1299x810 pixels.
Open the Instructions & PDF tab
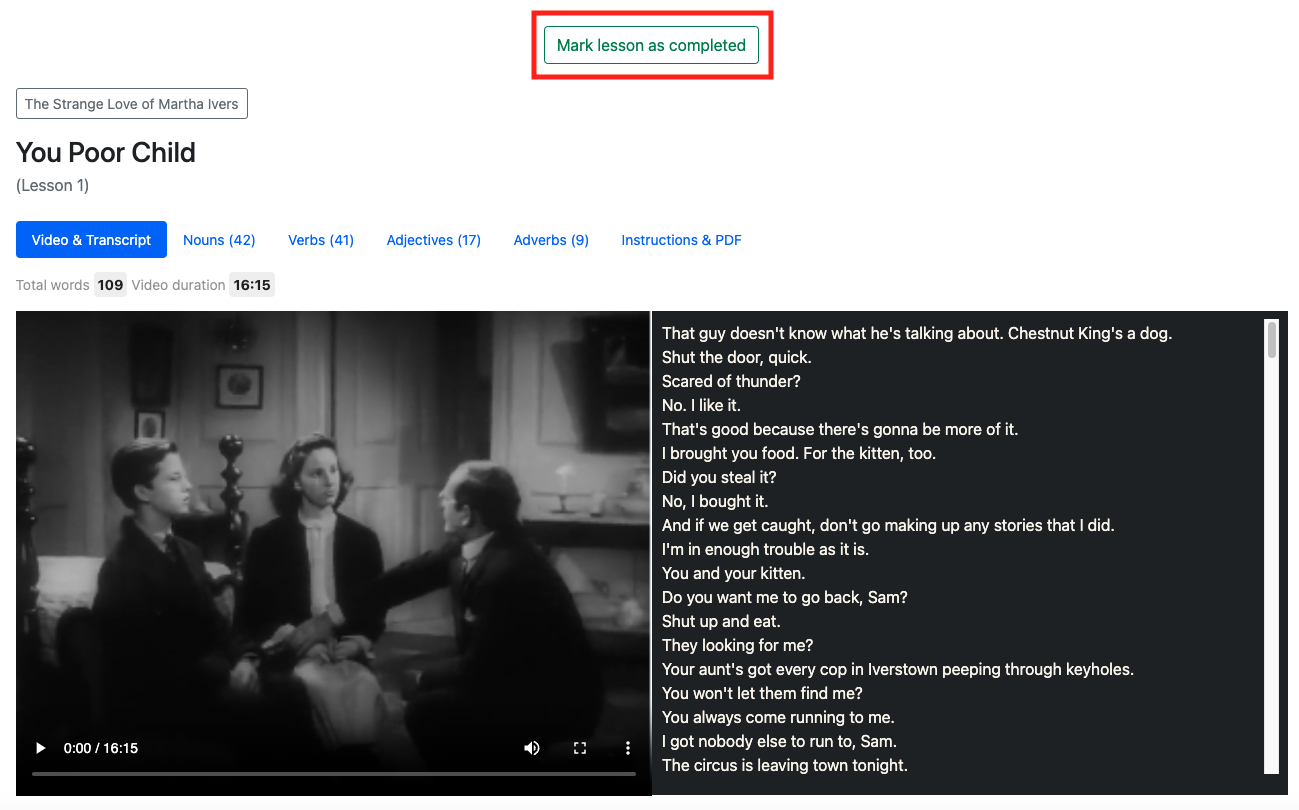[x=682, y=240]
